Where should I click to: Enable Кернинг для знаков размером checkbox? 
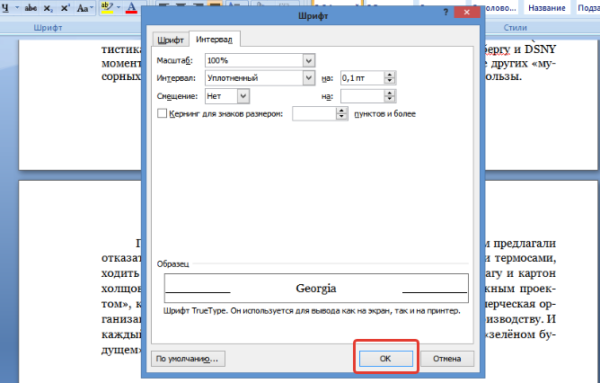(x=162, y=113)
